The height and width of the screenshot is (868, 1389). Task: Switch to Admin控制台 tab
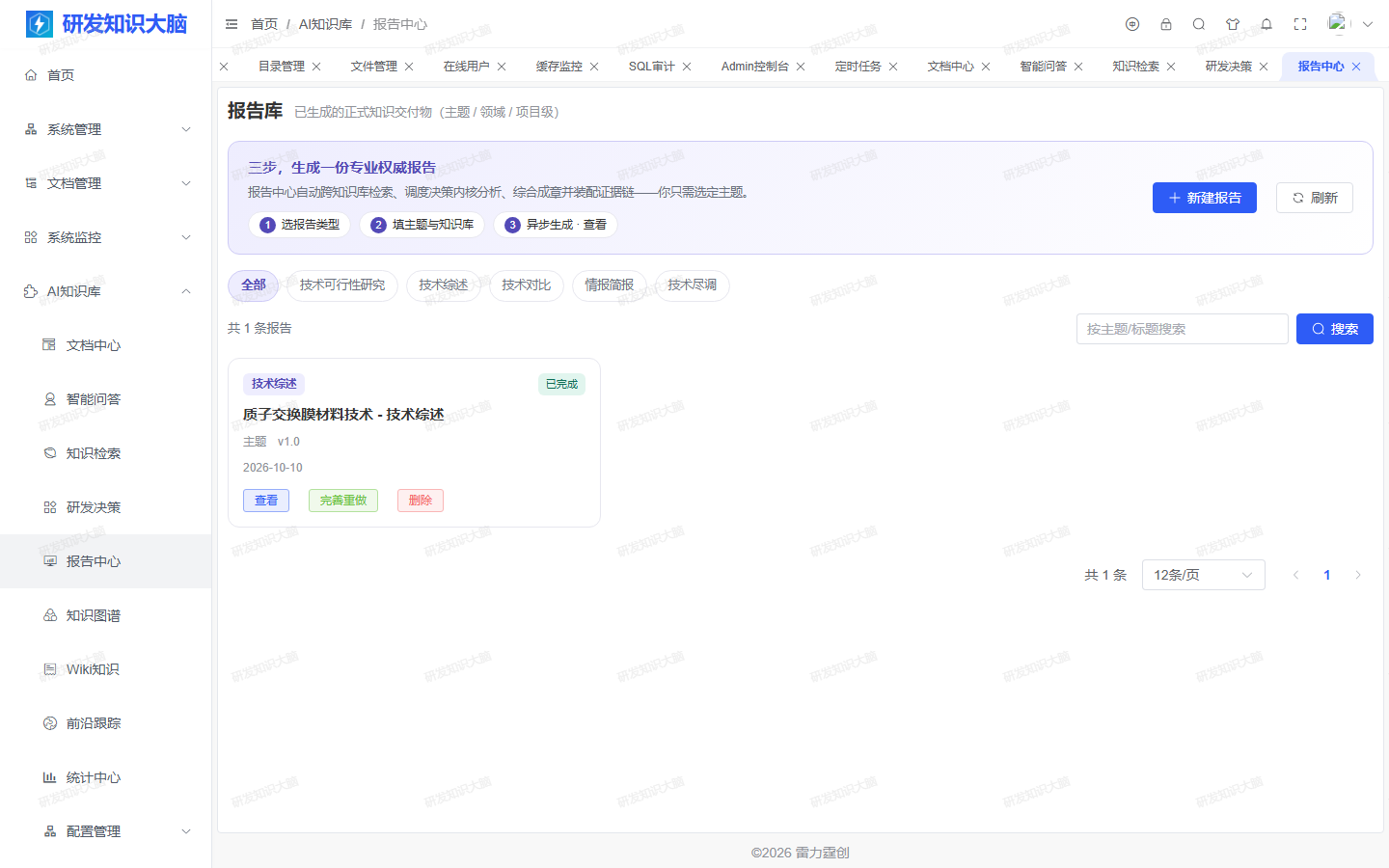pyautogui.click(x=754, y=67)
